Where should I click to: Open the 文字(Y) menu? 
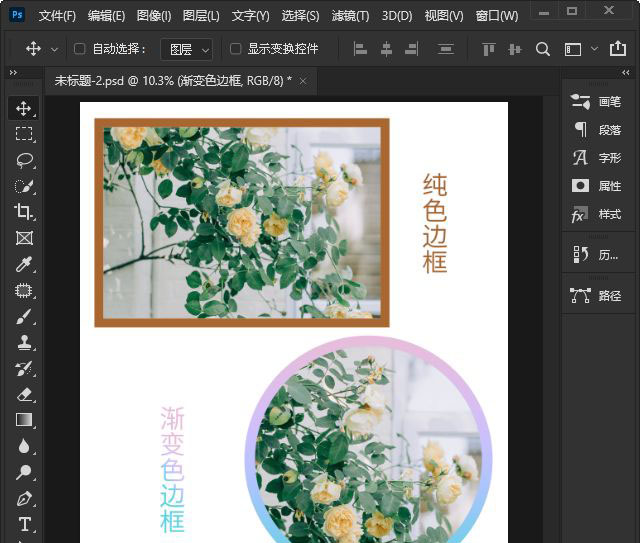(251, 16)
